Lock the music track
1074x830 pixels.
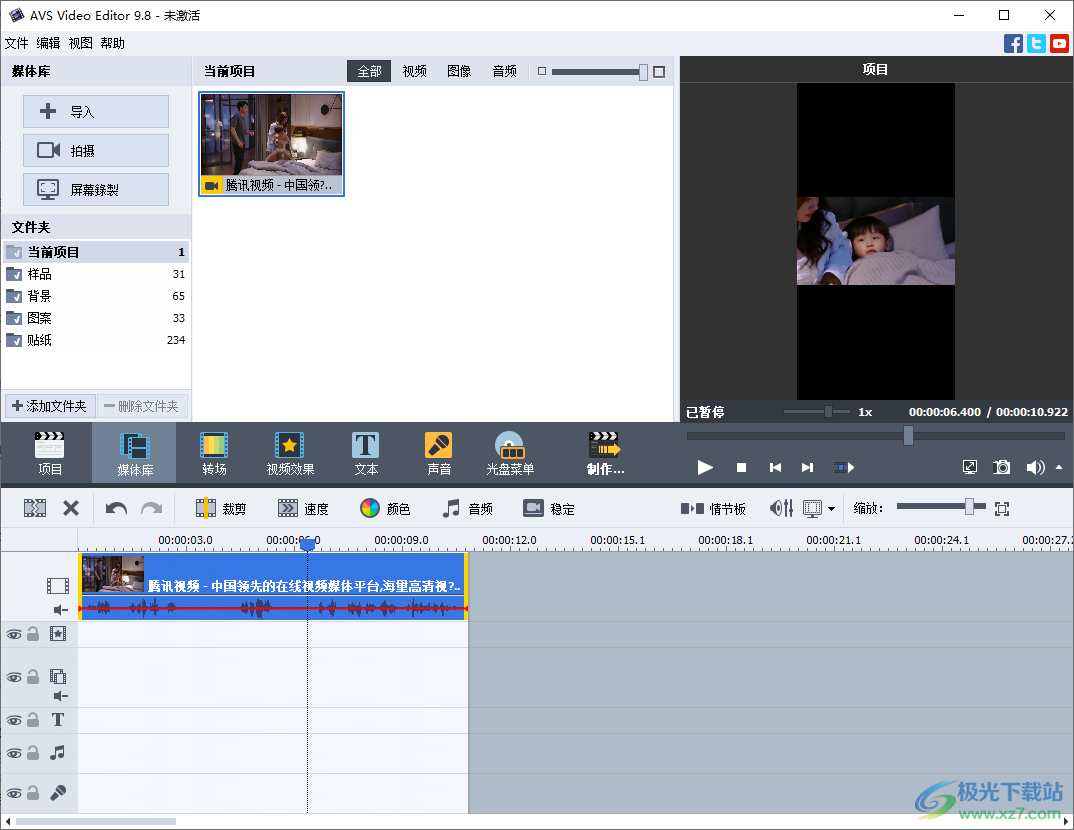(33, 753)
